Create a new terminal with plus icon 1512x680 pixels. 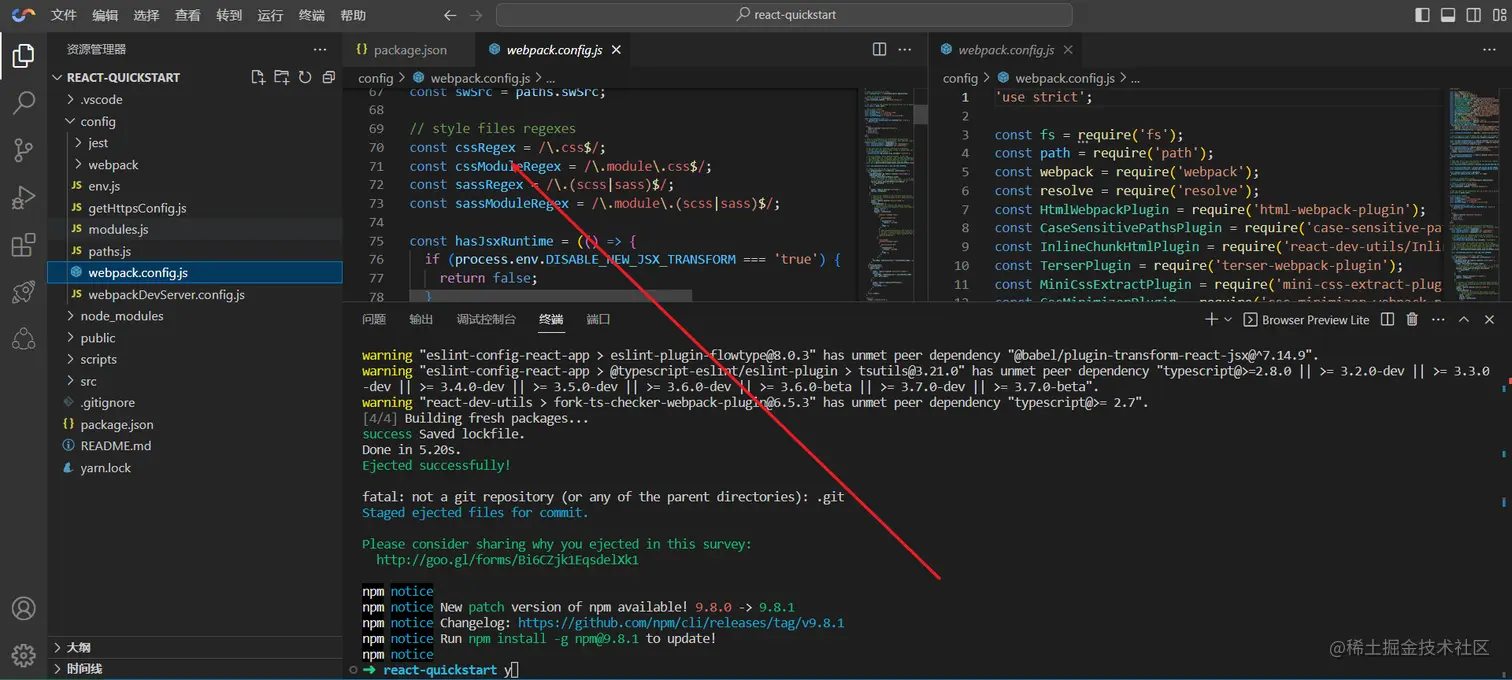click(1211, 320)
